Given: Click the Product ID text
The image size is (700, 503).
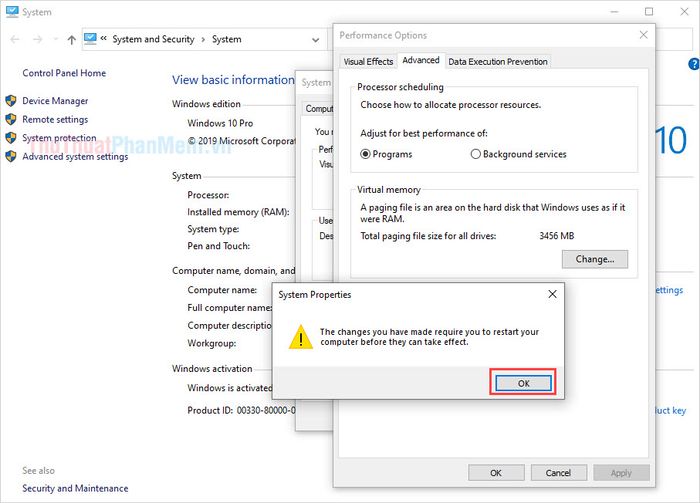Looking at the screenshot, I should 242,410.
